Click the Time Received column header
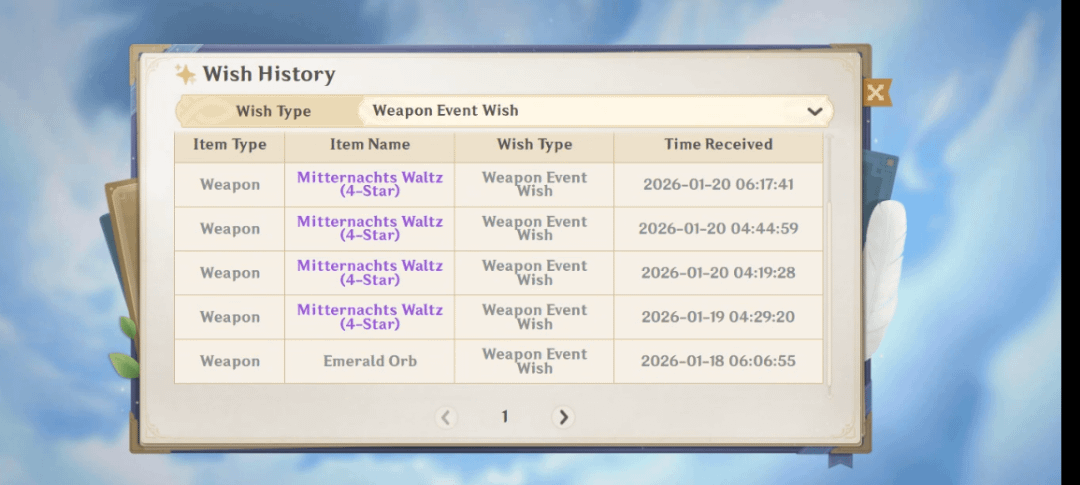Image resolution: width=1080 pixels, height=485 pixels. 718,145
